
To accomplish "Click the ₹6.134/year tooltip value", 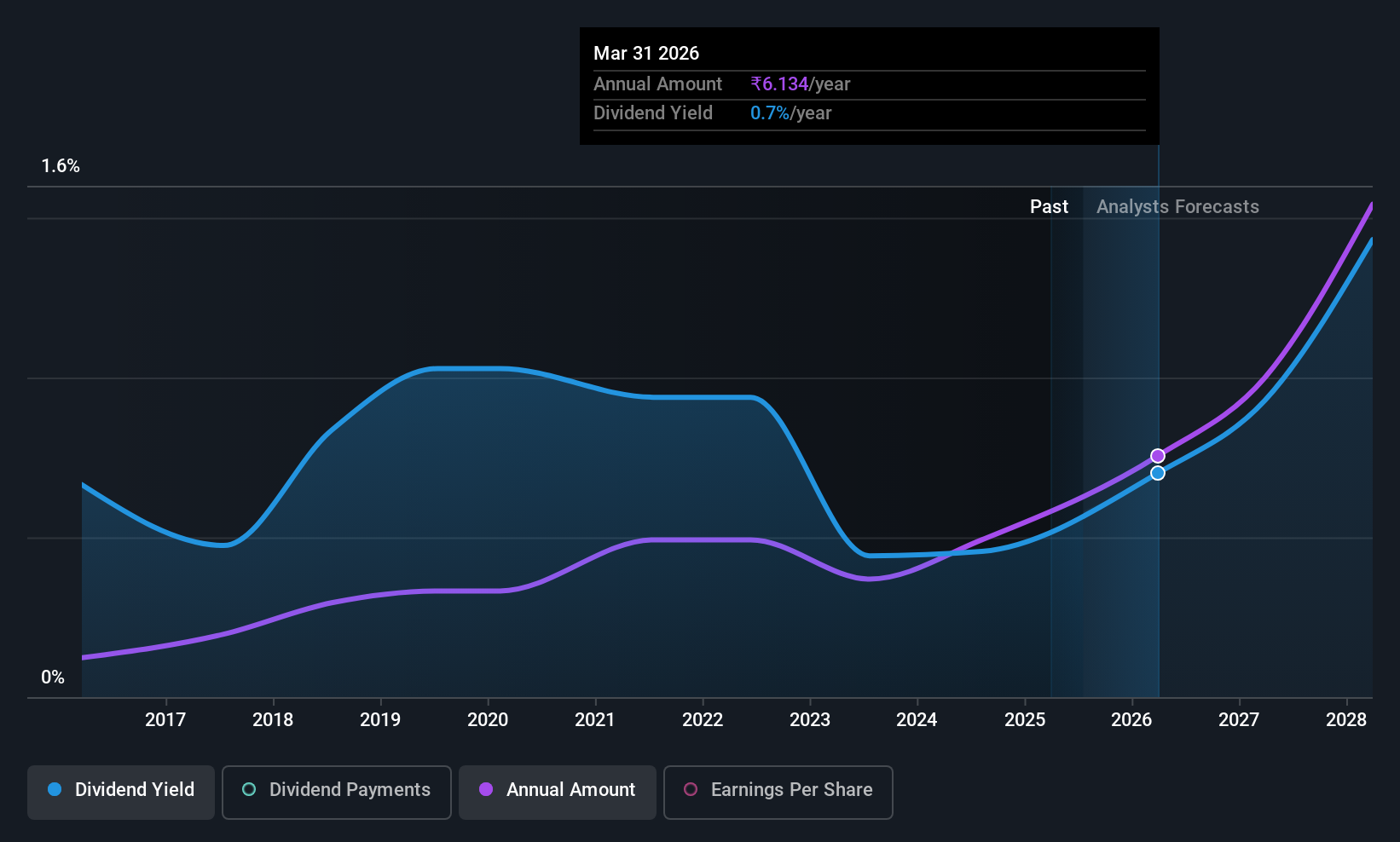I will click(801, 84).
